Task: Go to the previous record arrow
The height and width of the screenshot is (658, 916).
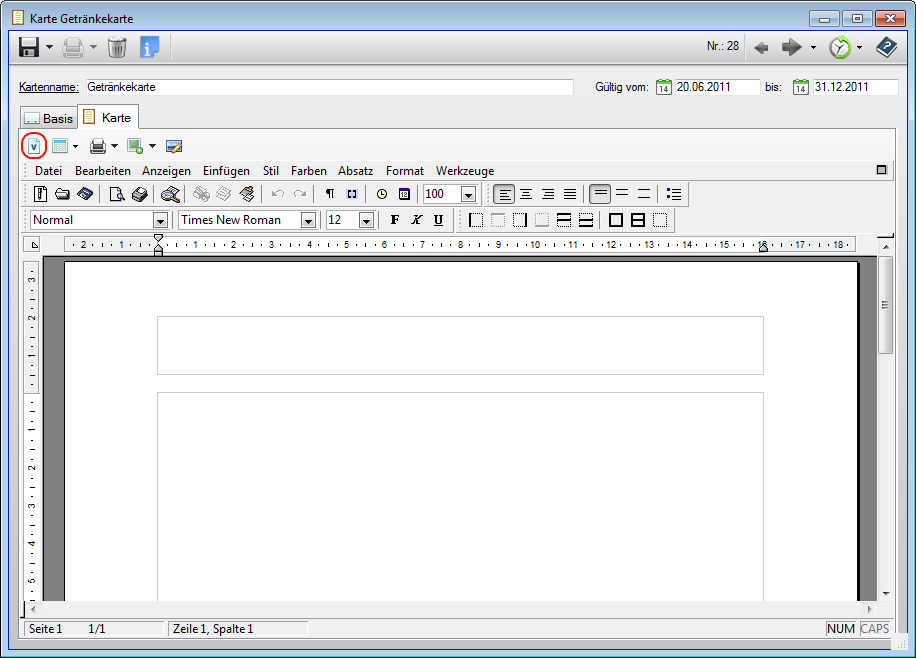Action: click(x=761, y=47)
